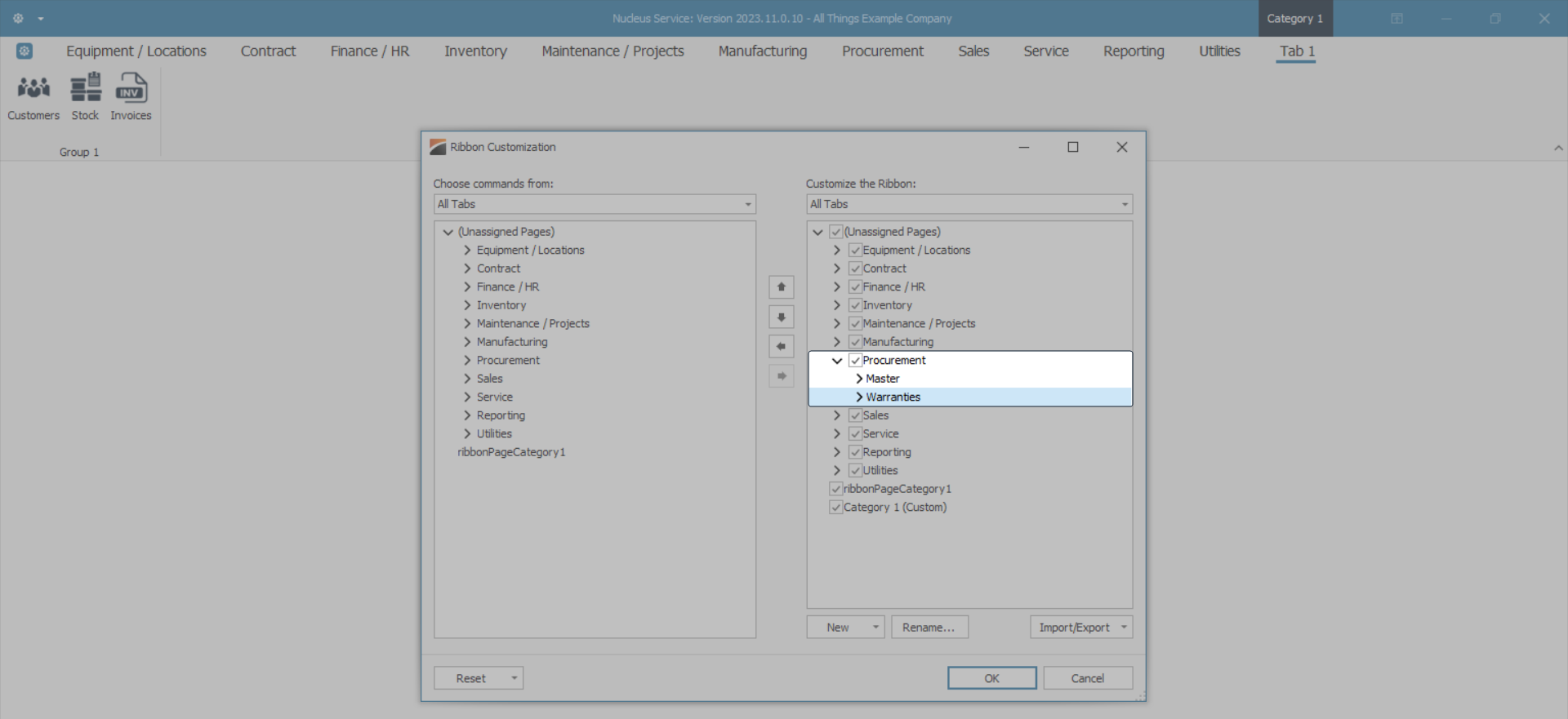Collapse (Unassigned Pages) in left tree

click(x=448, y=232)
